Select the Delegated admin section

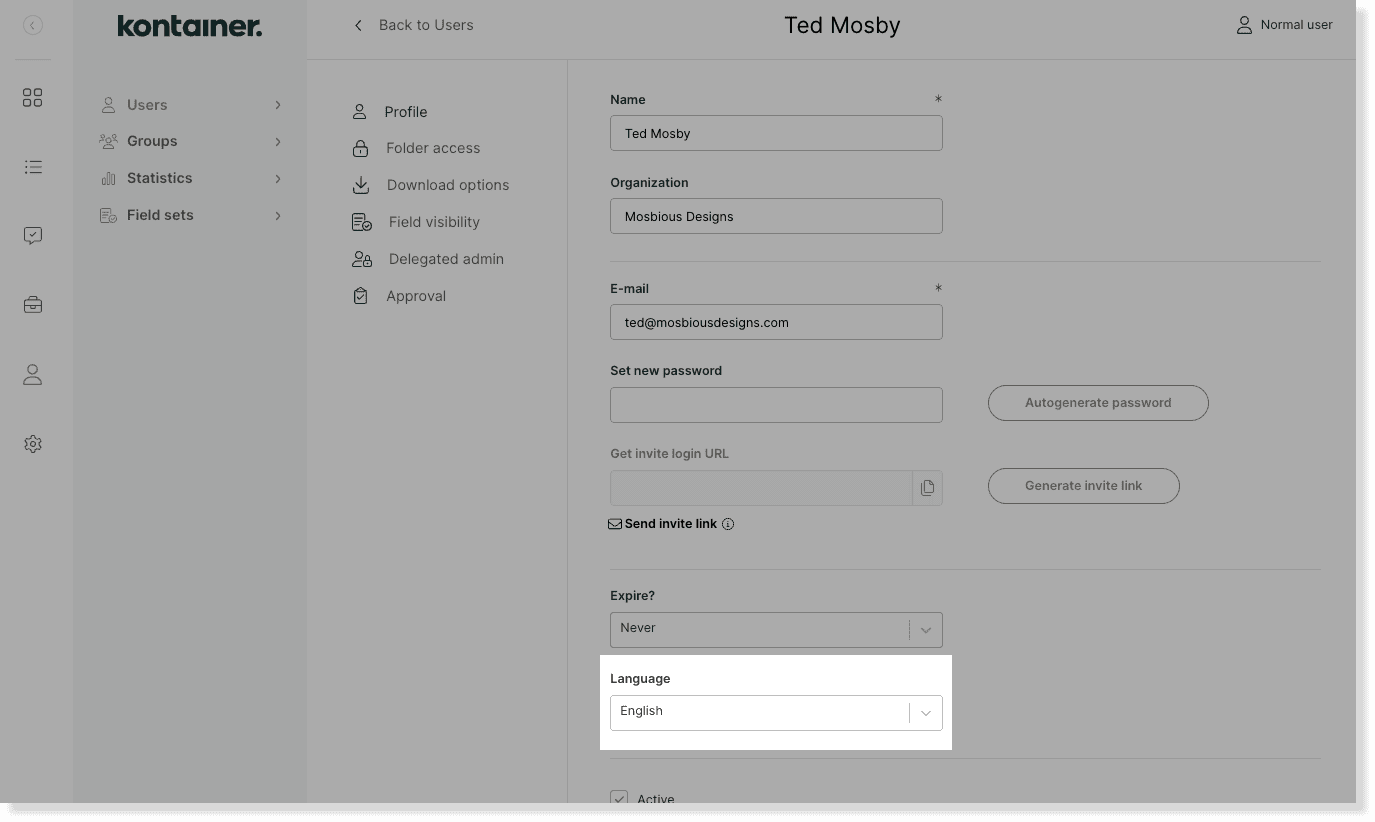(x=362, y=258)
